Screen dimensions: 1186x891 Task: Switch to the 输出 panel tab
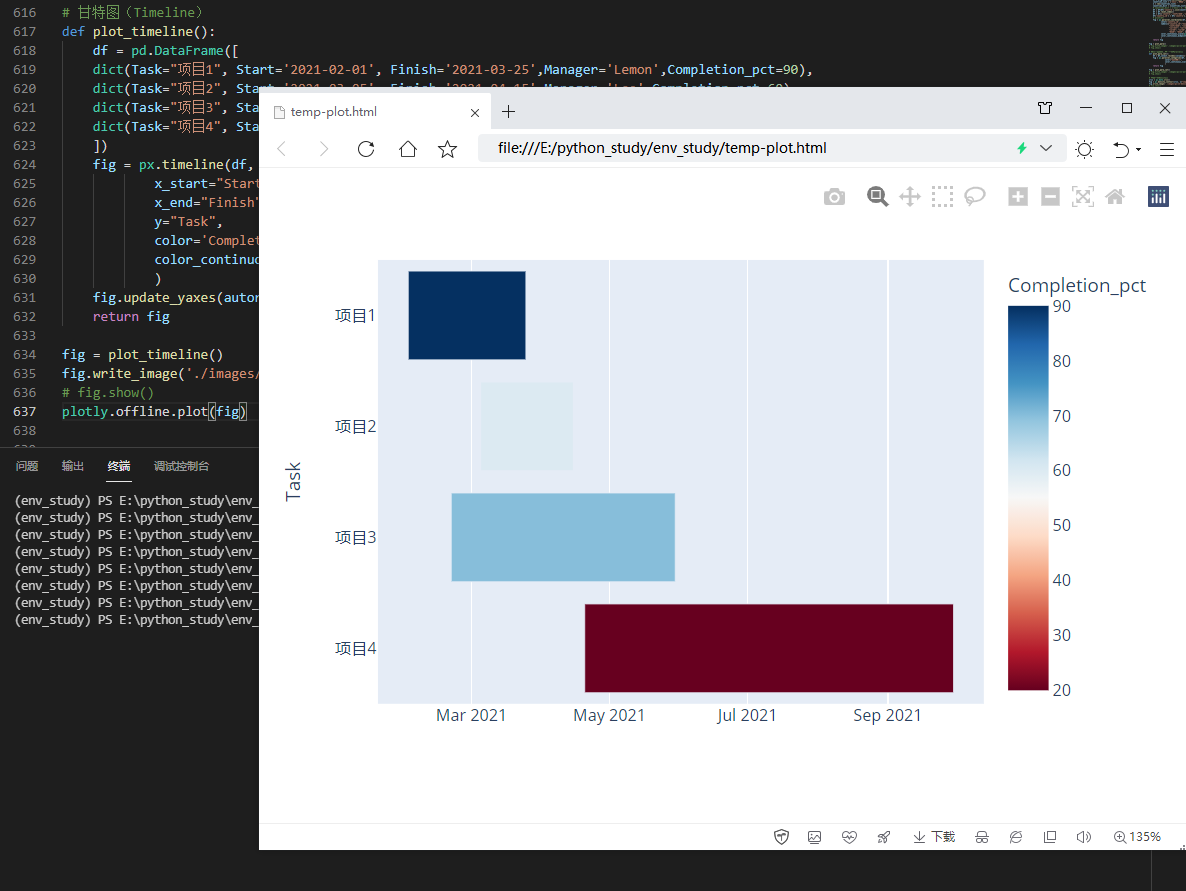[x=71, y=465]
